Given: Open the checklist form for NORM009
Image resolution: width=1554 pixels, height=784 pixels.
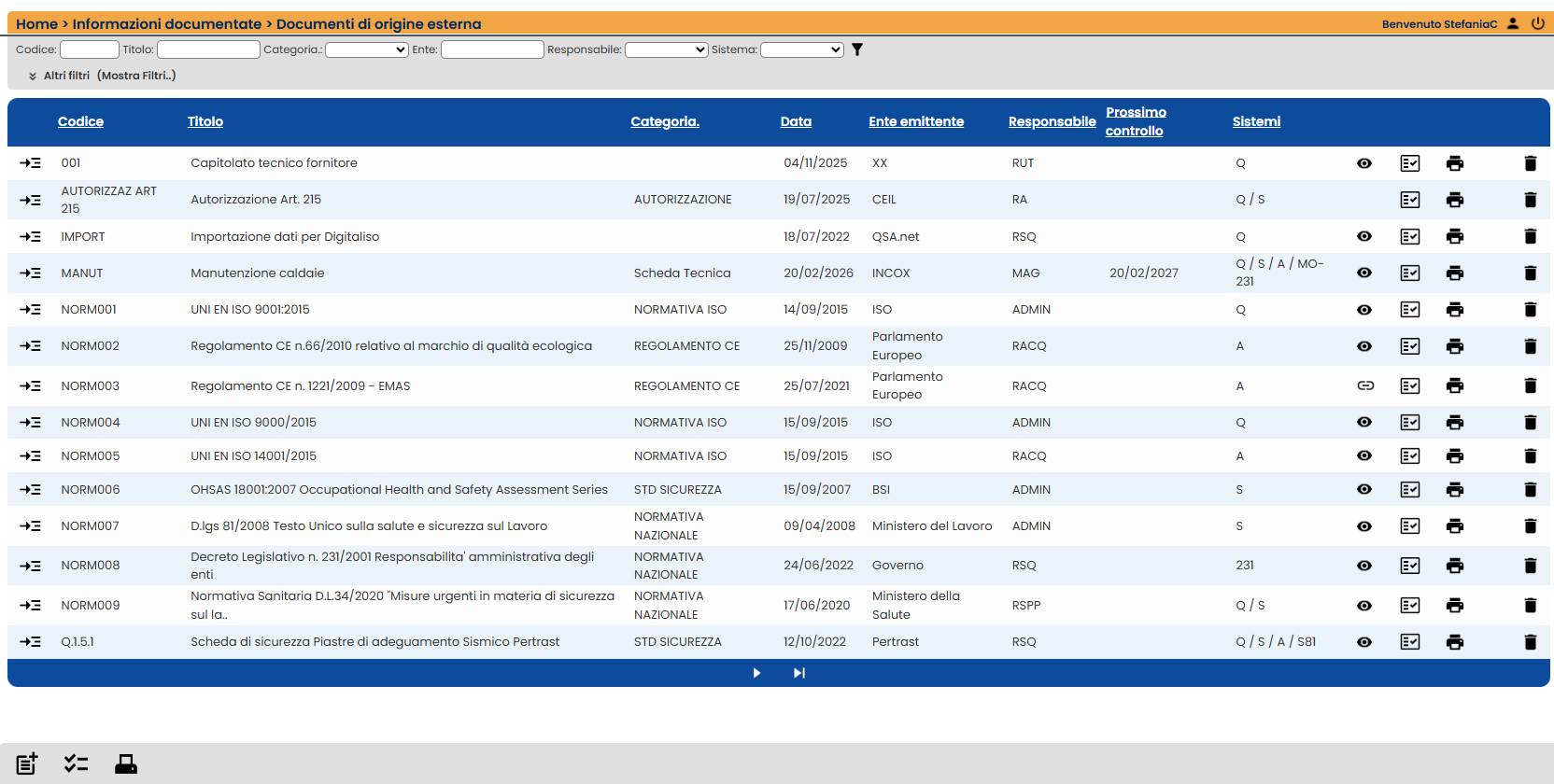Looking at the screenshot, I should point(1410,606).
